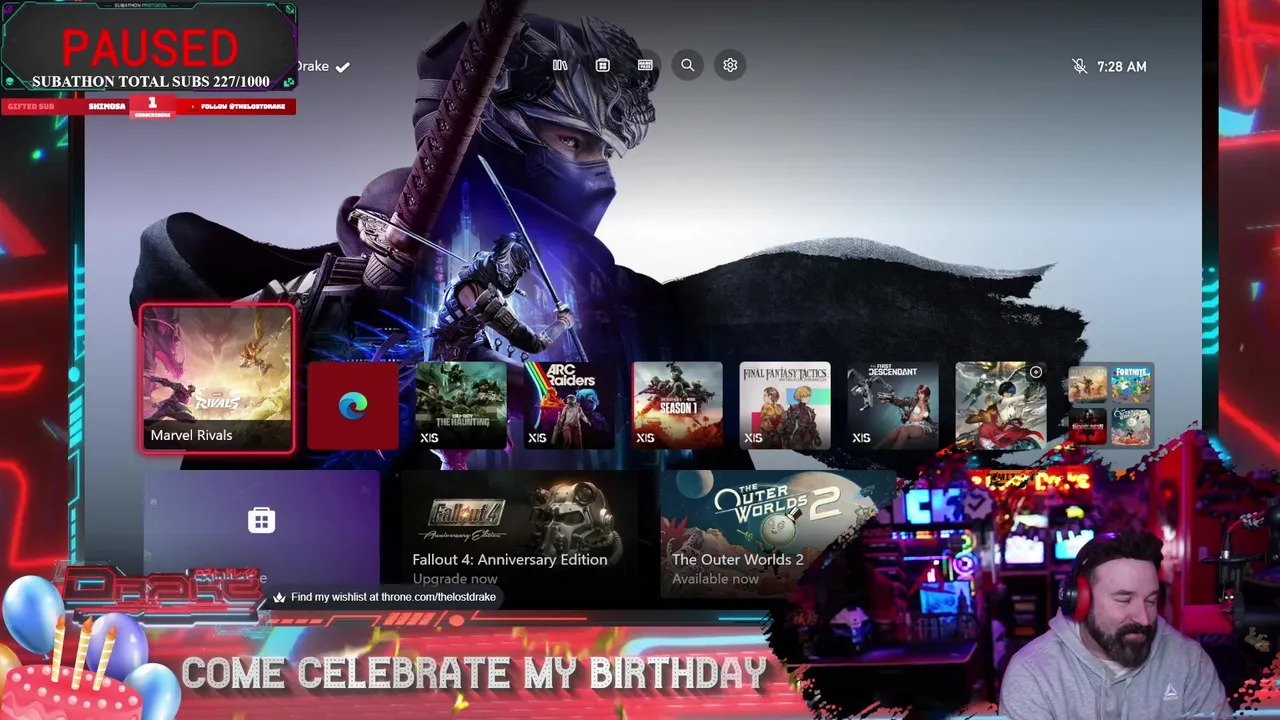Open the Game Pass icon in top bar
The image size is (1280, 720).
click(645, 65)
